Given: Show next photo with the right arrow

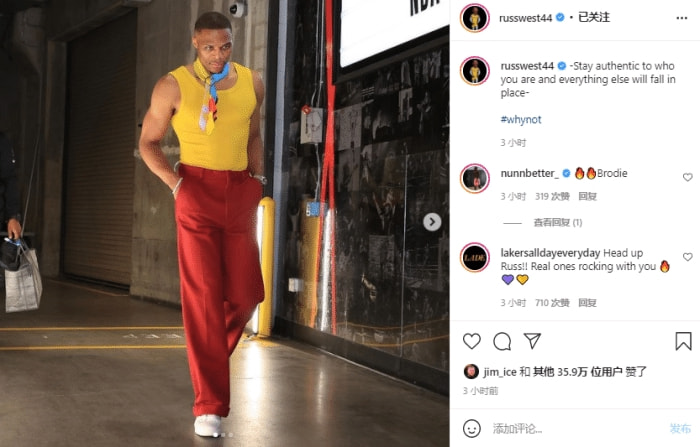Looking at the screenshot, I should point(432,222).
